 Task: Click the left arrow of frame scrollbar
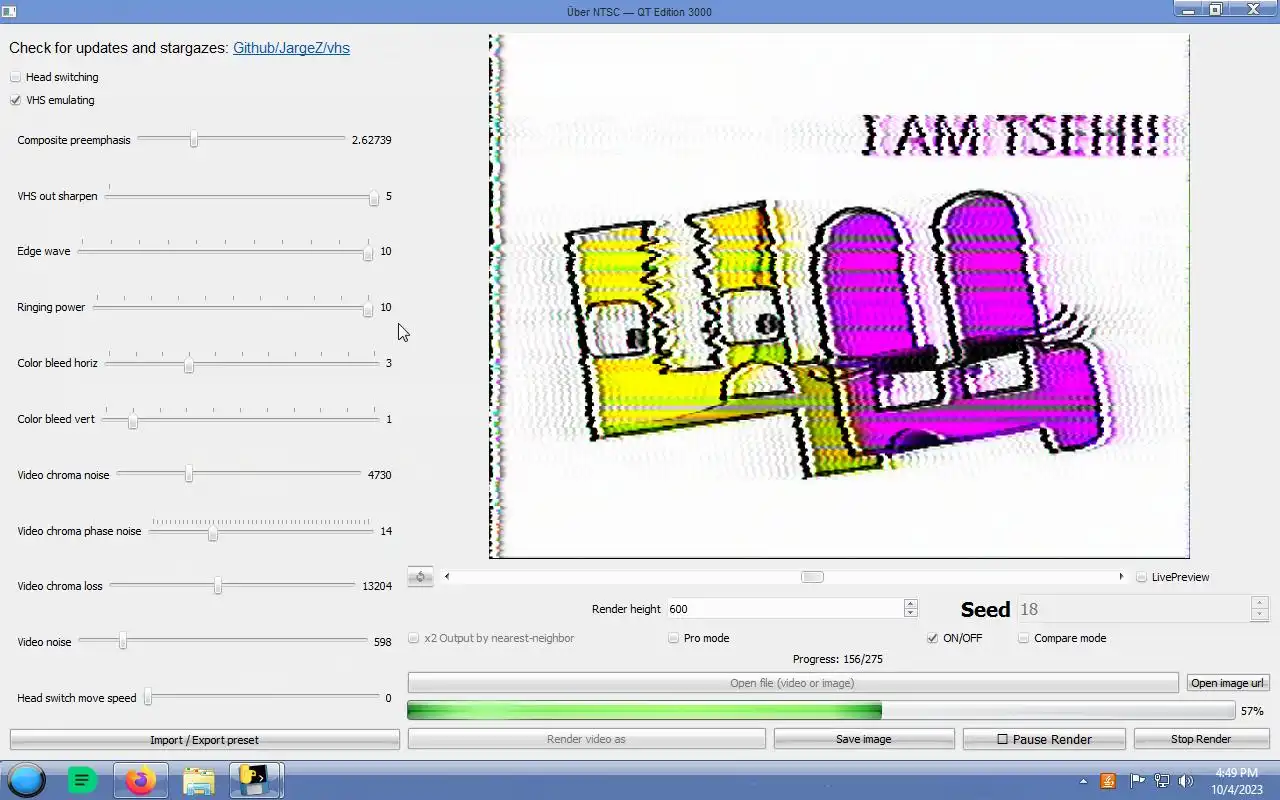tap(447, 577)
